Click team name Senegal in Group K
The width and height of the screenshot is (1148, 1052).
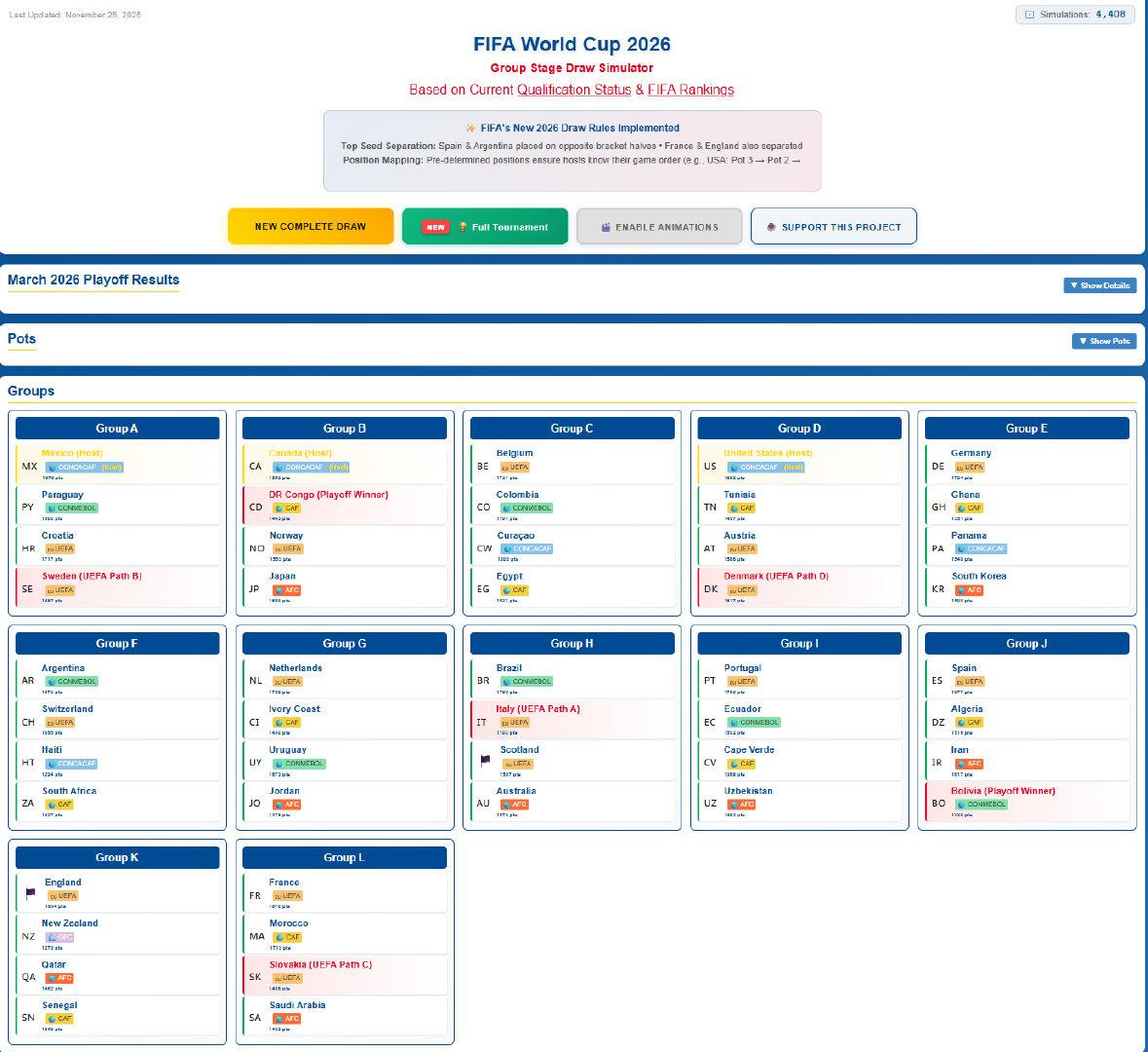(59, 1005)
